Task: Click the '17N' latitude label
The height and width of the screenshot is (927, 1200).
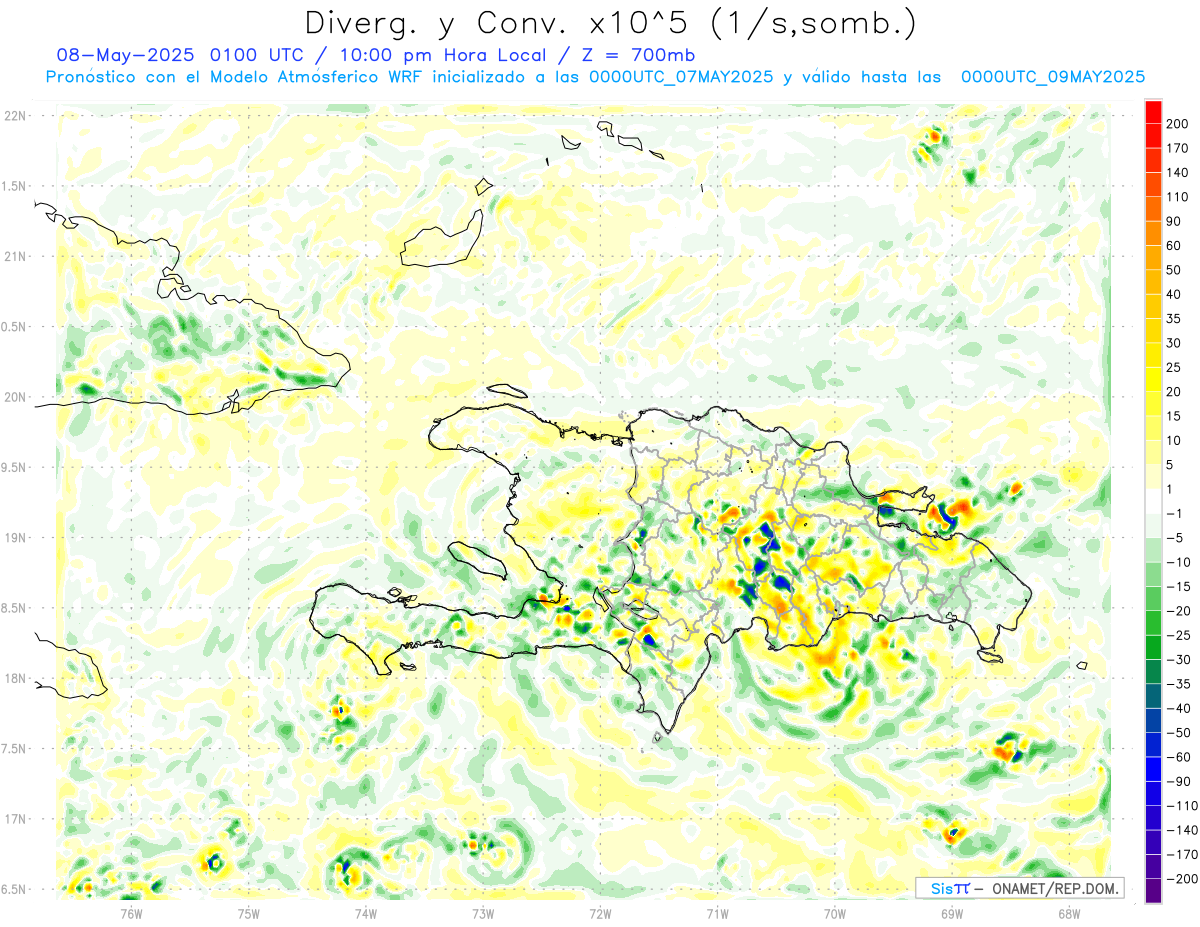Action: (x=14, y=819)
